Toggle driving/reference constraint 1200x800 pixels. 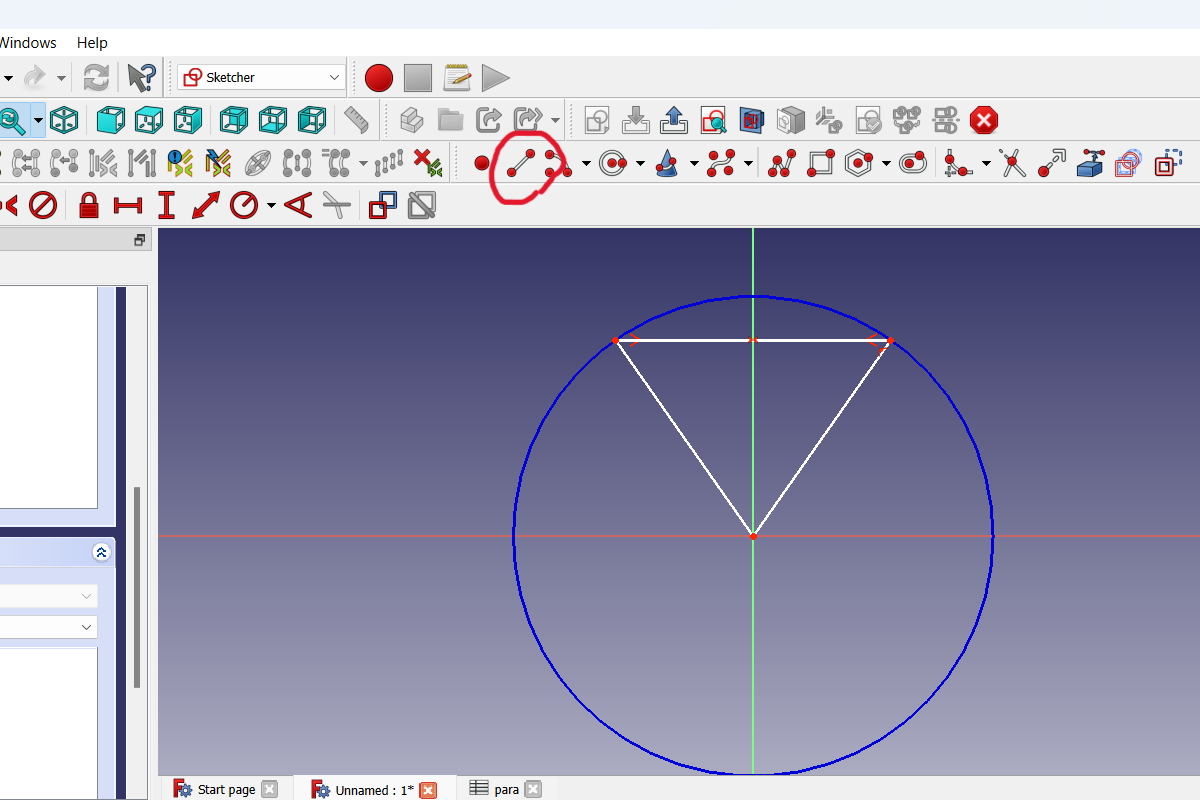point(383,206)
